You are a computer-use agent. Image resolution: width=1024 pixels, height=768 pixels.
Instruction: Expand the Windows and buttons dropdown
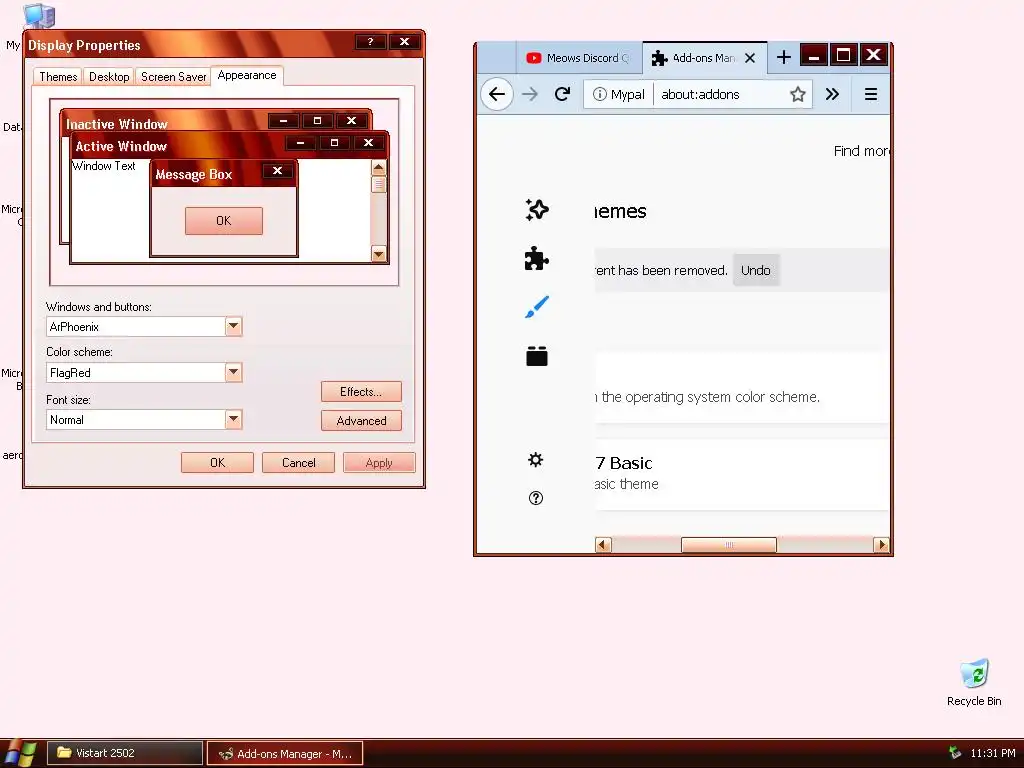(x=233, y=326)
